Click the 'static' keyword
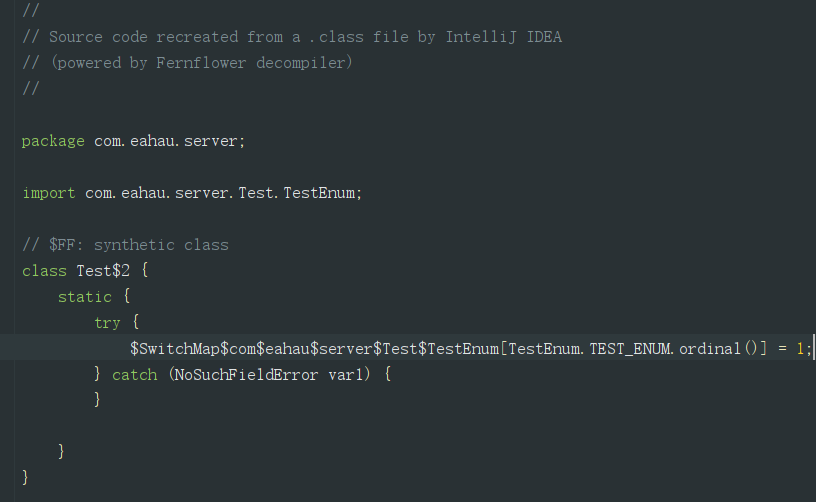The image size is (816, 502). 85,297
